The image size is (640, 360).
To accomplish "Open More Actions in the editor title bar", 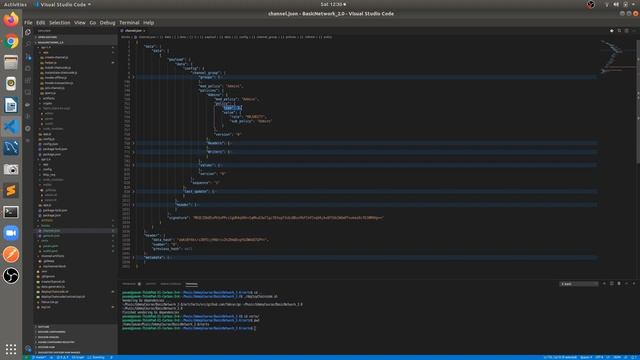I will coord(633,31).
